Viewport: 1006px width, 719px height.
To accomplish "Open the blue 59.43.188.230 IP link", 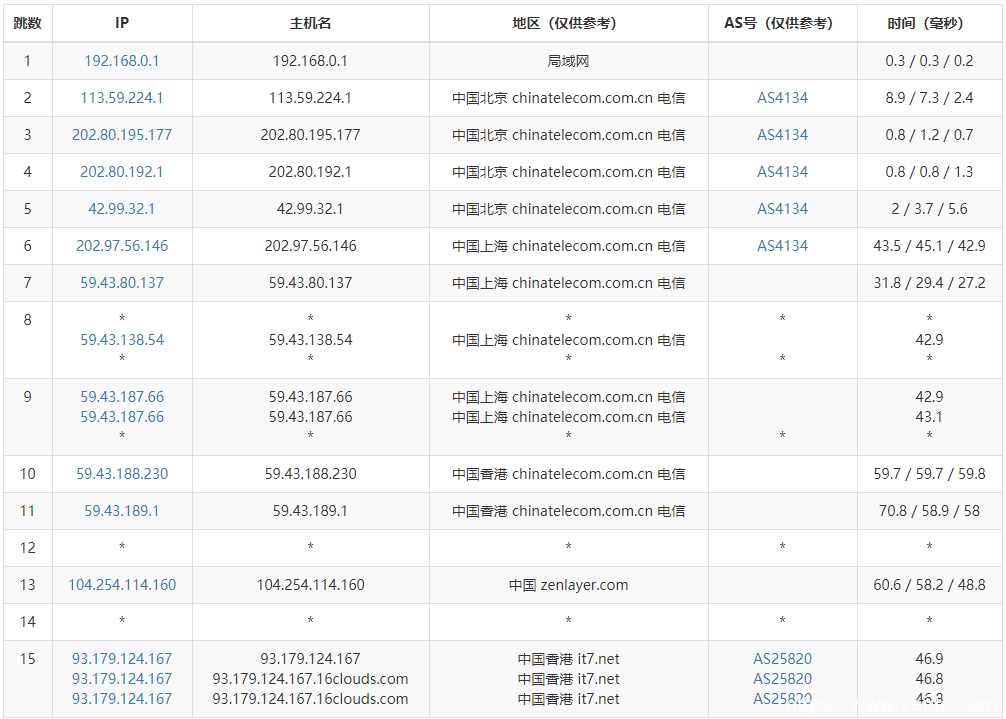I will [122, 474].
